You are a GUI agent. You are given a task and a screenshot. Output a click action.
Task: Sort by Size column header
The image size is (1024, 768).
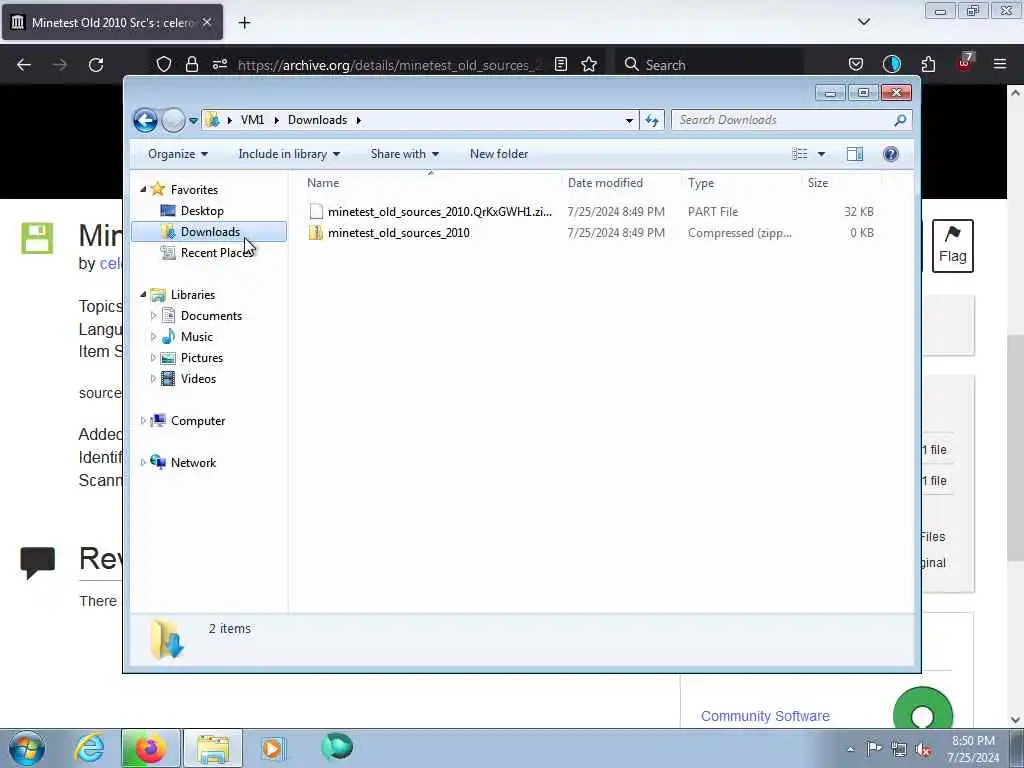[x=842, y=183]
